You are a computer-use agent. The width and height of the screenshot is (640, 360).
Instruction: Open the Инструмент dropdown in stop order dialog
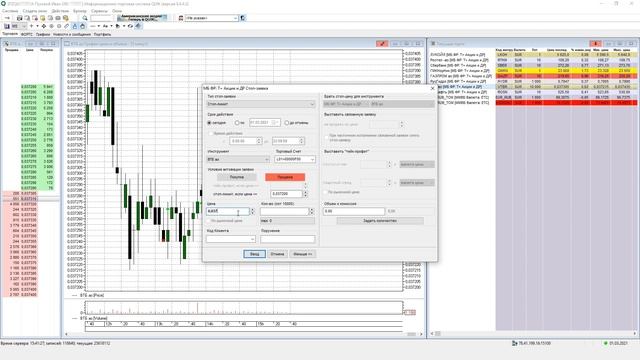point(238,159)
